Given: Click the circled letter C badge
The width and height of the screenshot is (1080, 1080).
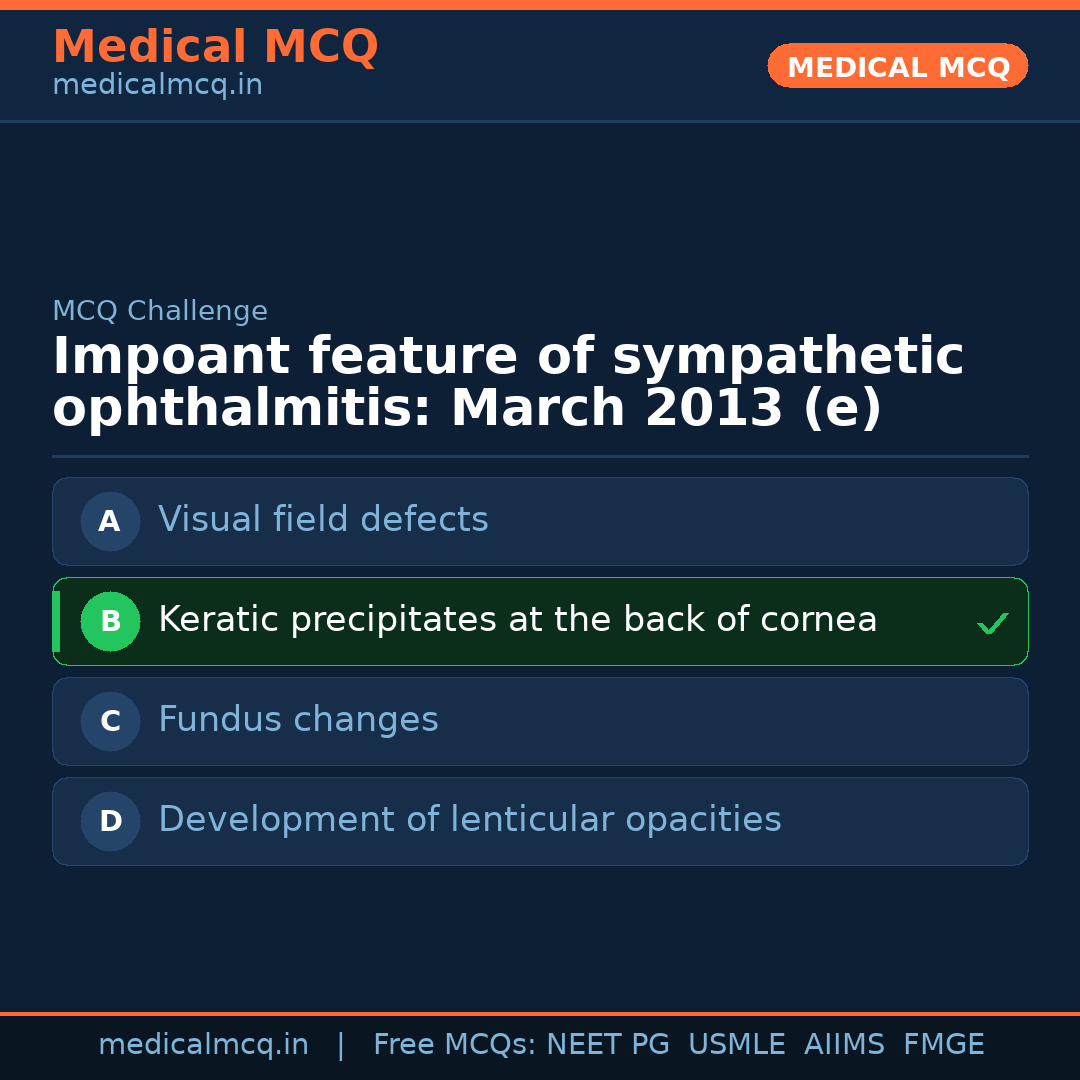Looking at the screenshot, I should 110,721.
